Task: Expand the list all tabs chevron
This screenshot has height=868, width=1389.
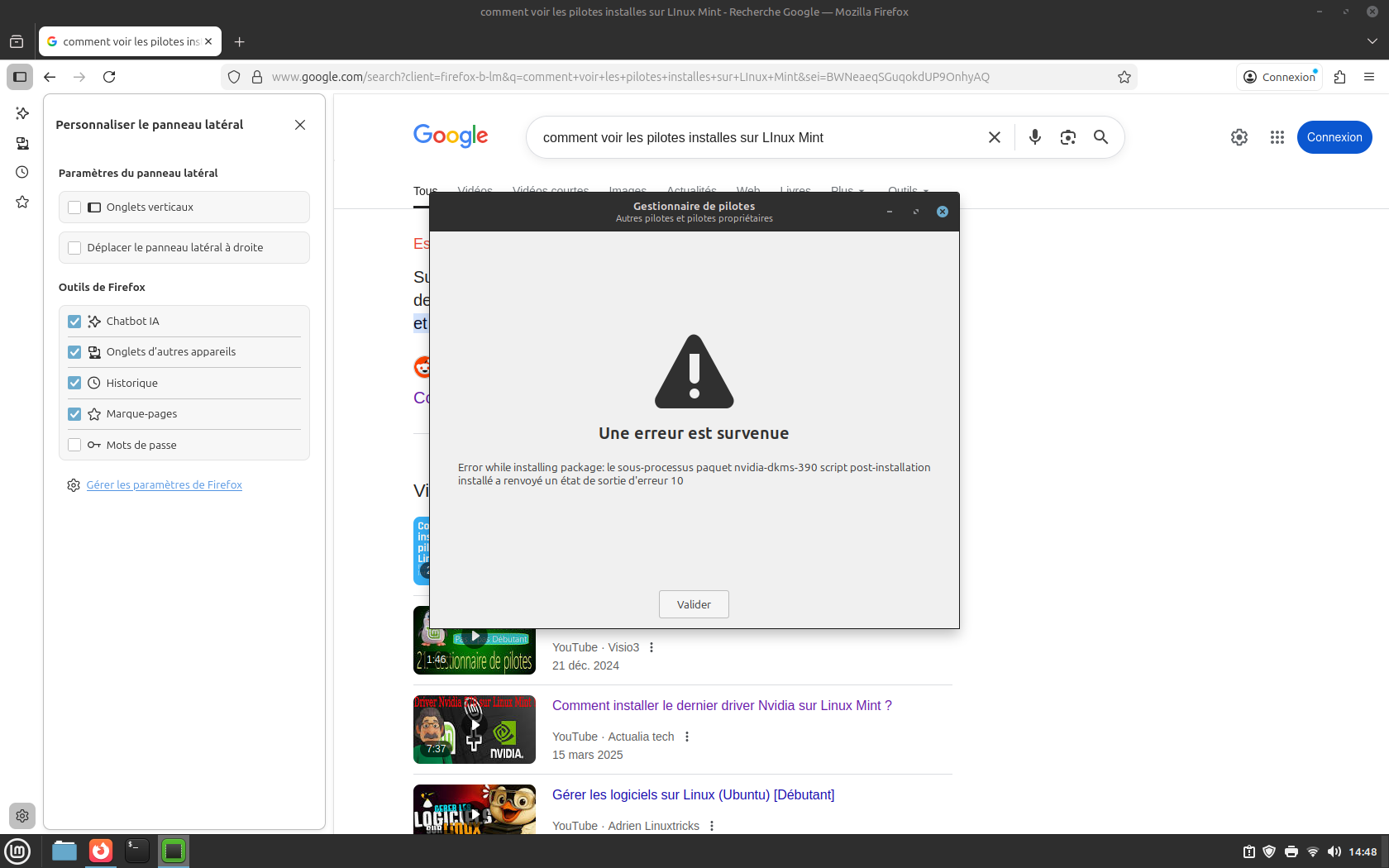Action: tap(1372, 41)
